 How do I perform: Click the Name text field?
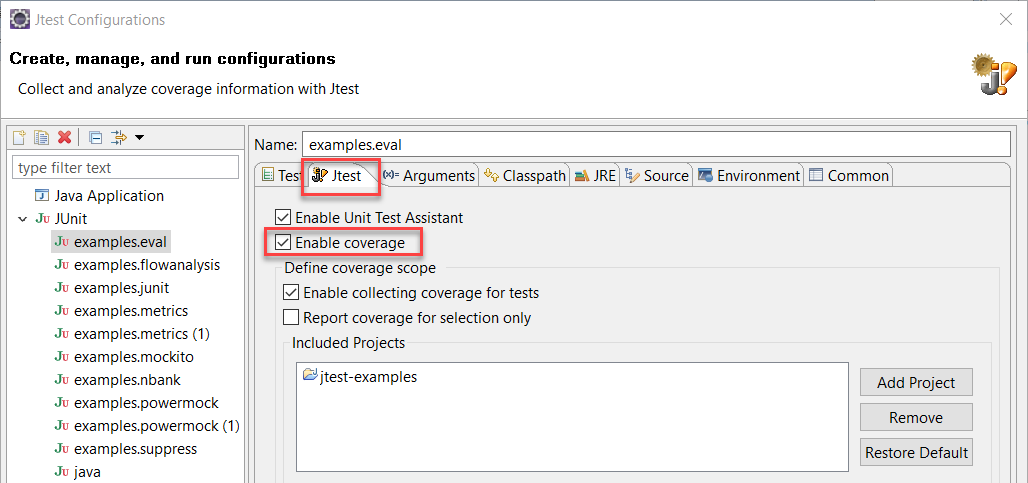[656, 145]
